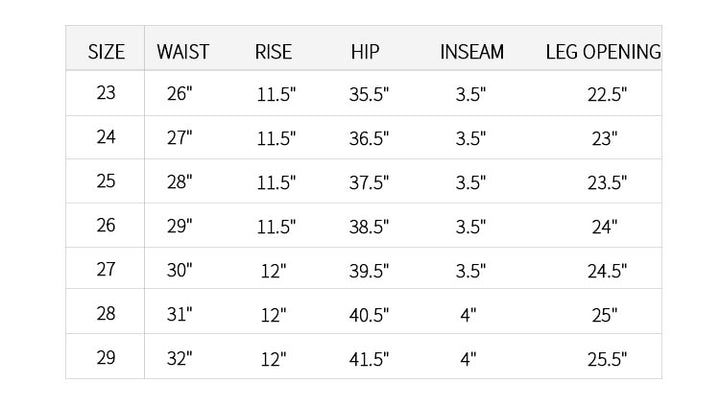Select size 23 in the size column
The image size is (720, 408).
pyautogui.click(x=106, y=94)
